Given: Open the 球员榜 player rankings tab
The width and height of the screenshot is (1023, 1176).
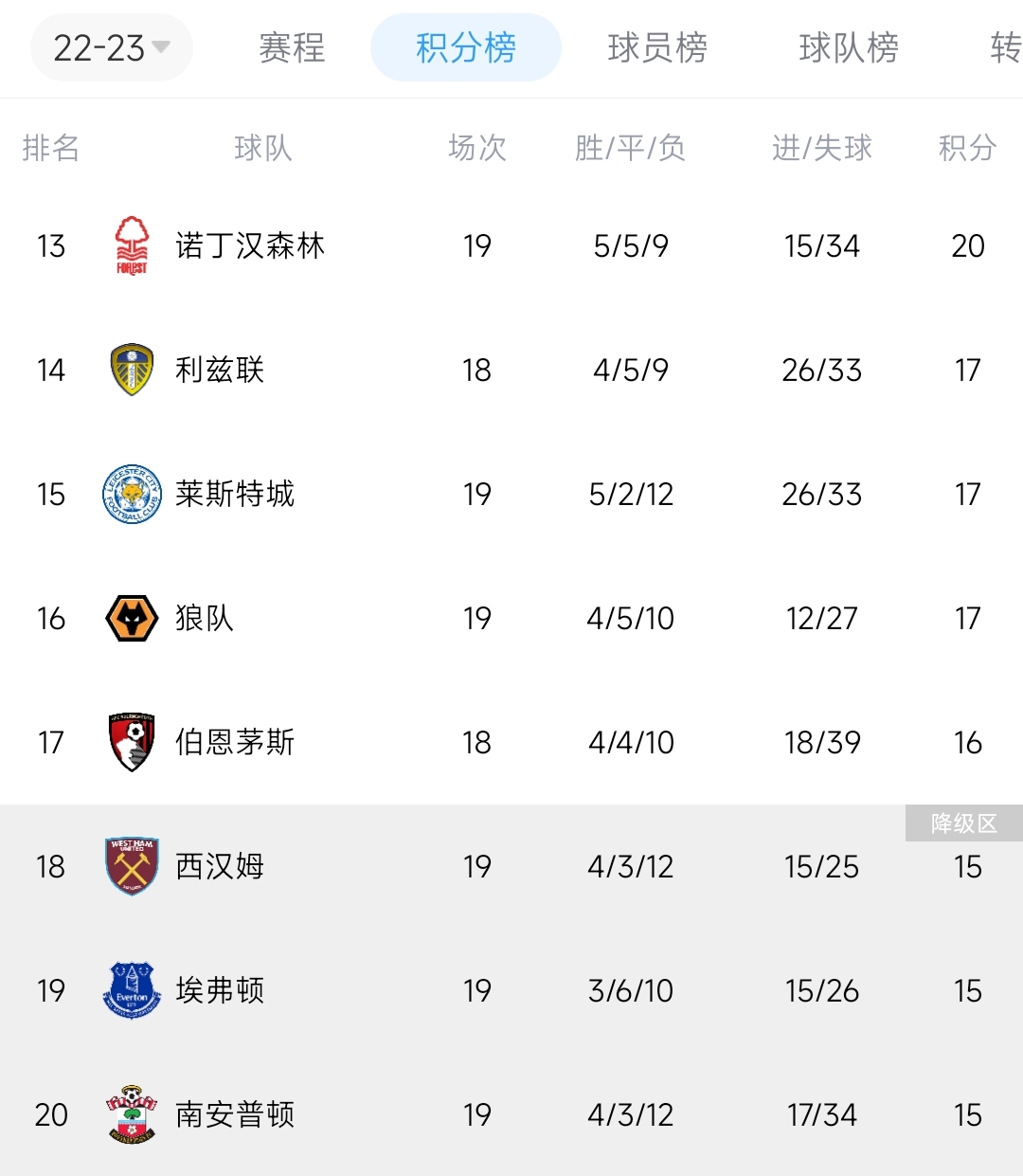Looking at the screenshot, I should point(657,47).
